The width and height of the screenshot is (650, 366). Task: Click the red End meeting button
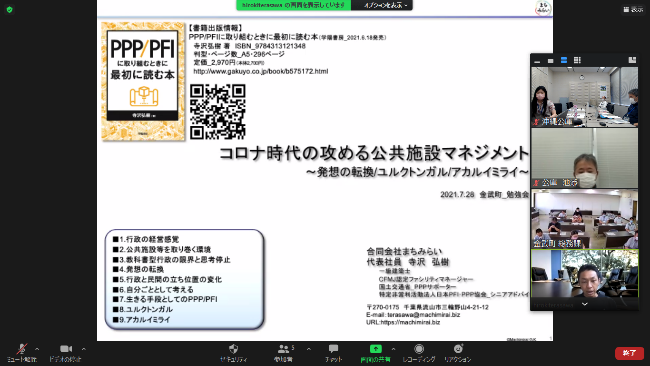(629, 353)
